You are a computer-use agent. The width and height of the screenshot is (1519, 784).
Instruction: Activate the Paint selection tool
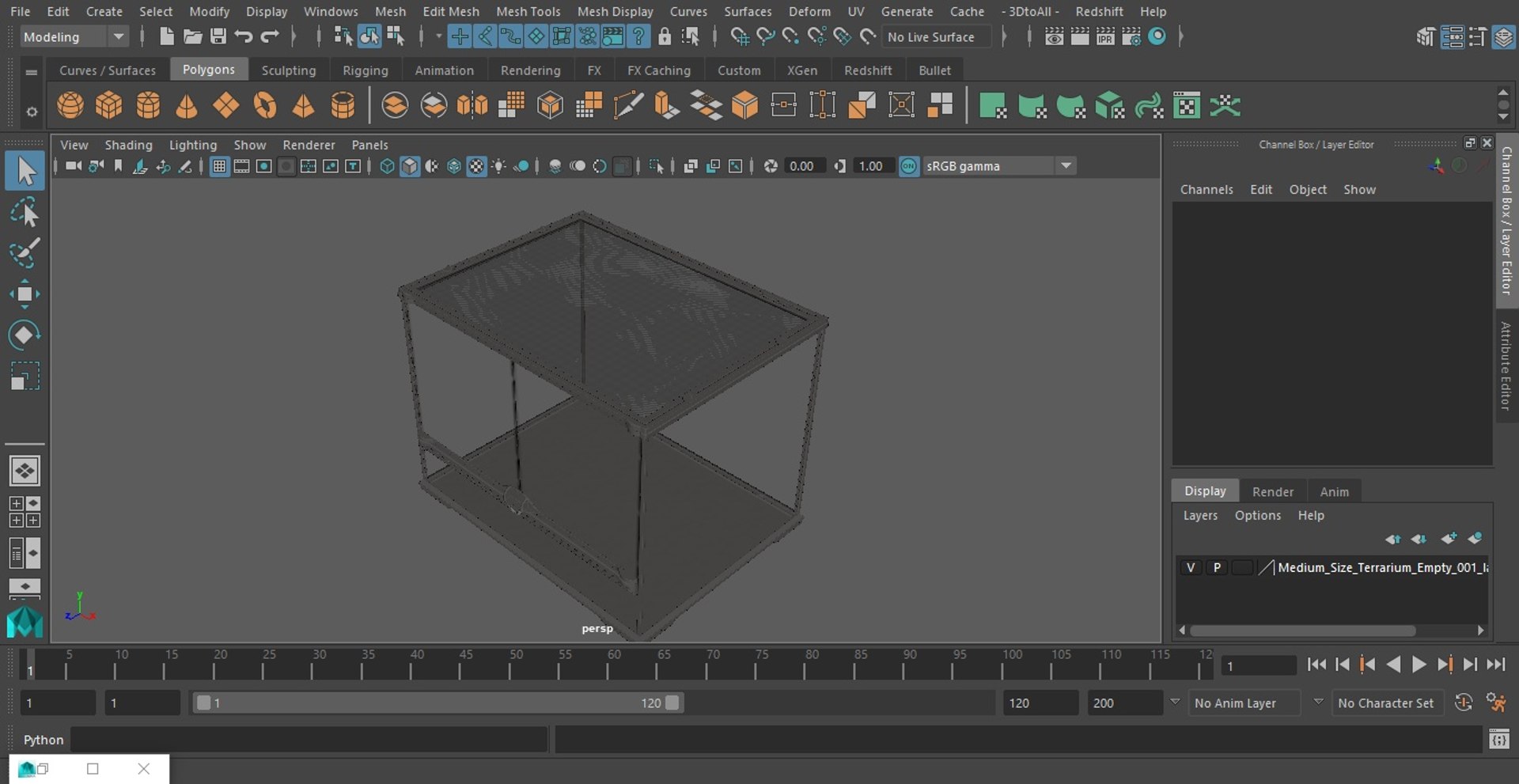25,253
